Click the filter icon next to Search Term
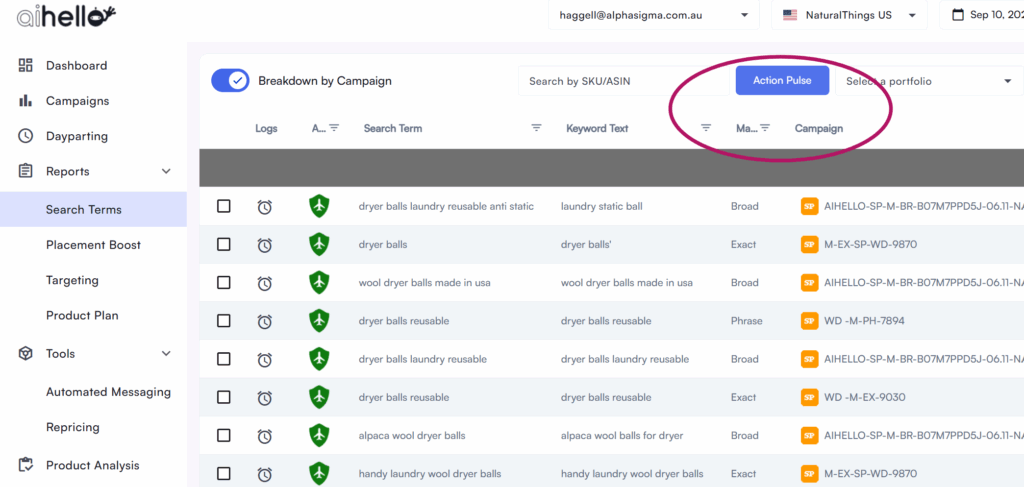Viewport: 1024px width, 487px height. click(536, 128)
